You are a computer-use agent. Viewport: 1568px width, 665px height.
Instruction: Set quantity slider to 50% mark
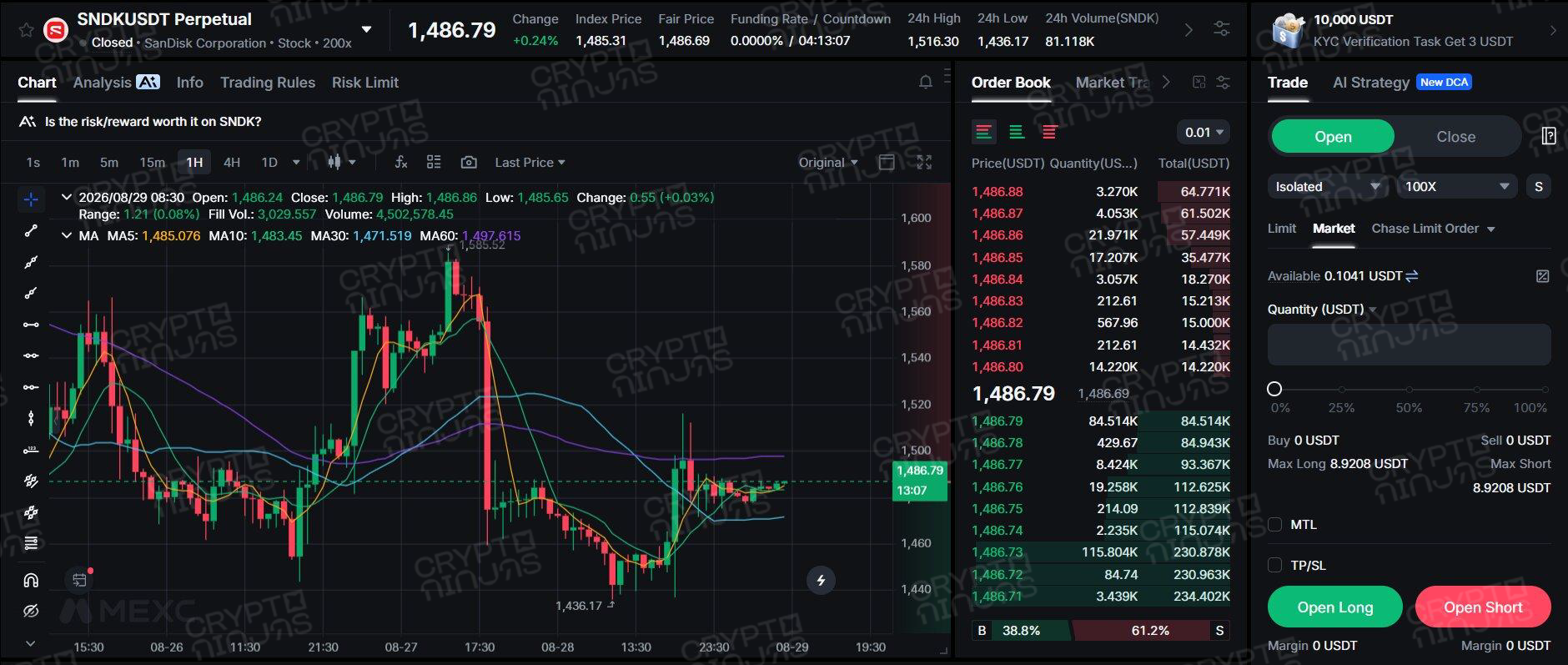(x=1409, y=390)
